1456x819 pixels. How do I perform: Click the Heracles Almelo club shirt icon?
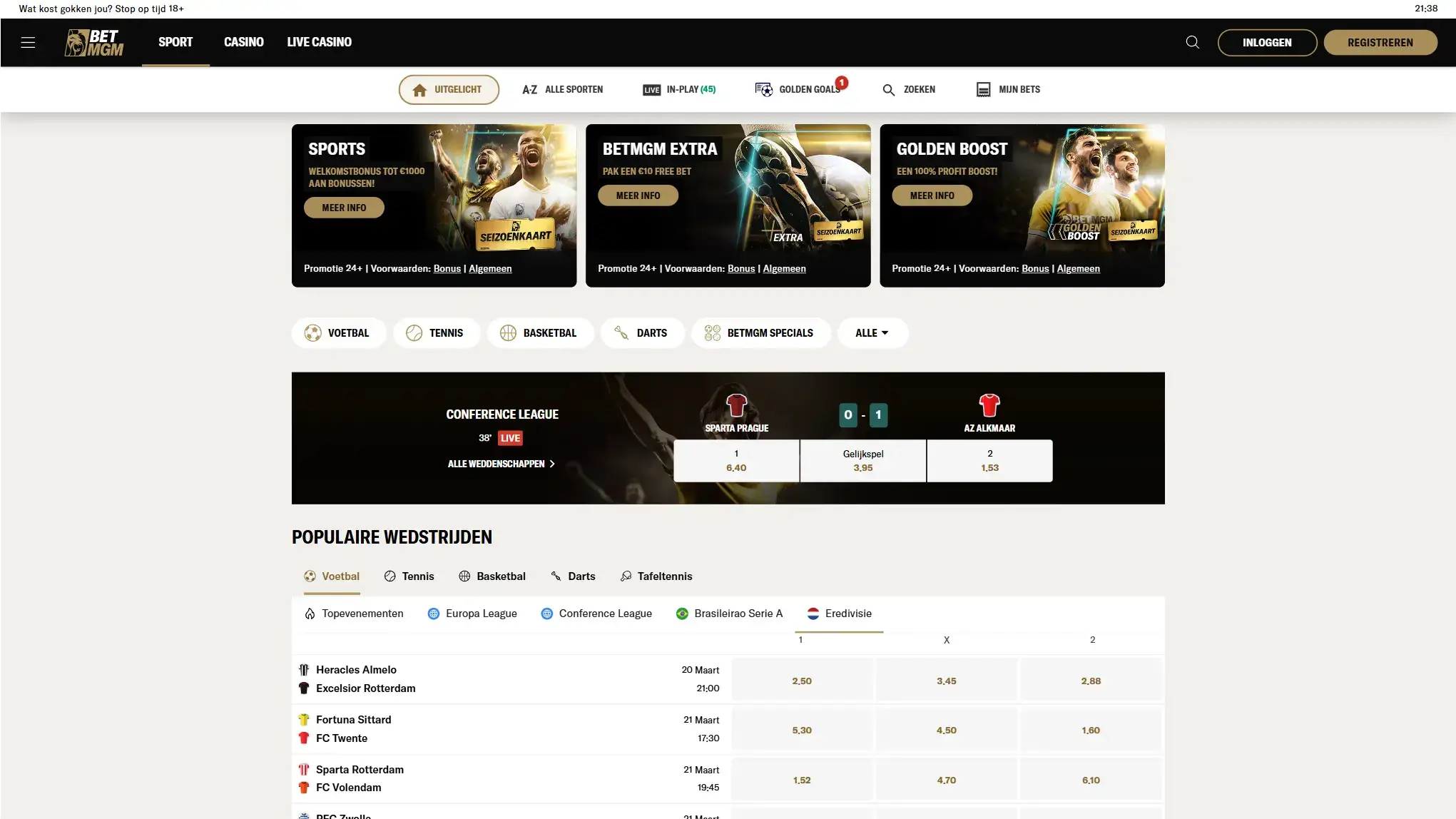coord(304,670)
